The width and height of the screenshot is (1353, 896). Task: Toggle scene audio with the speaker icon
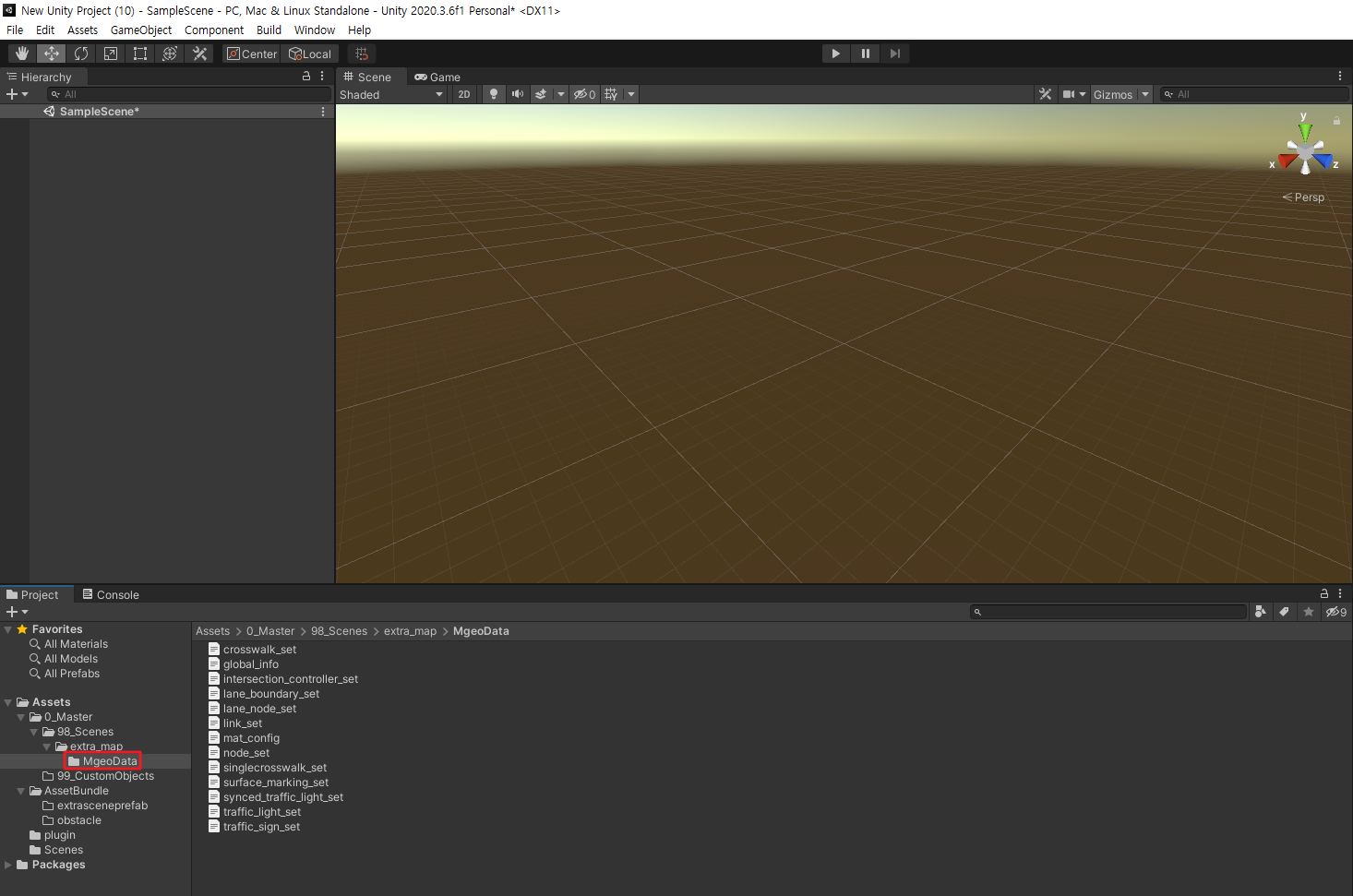[x=518, y=94]
